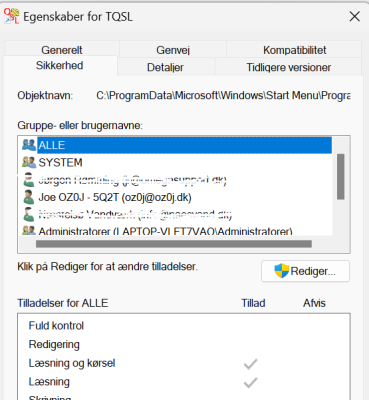This screenshot has width=369, height=400.
Task: Click the Joe OZ0J user icon
Action: [29, 197]
